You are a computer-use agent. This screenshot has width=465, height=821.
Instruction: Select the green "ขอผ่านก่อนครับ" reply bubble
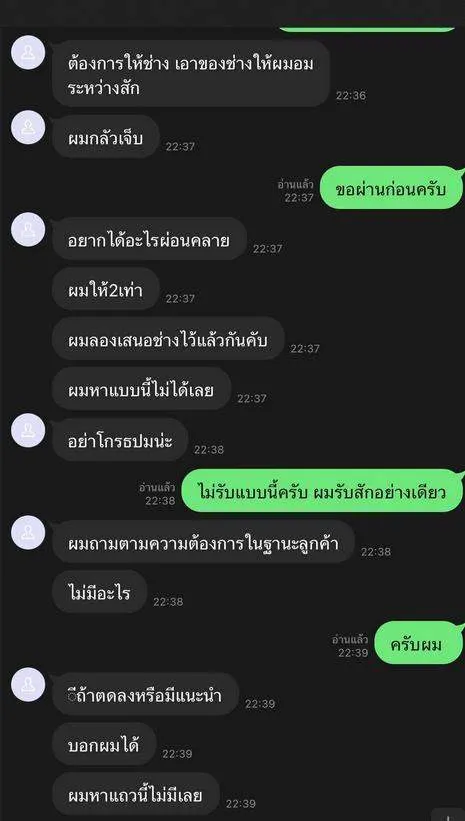tap(392, 188)
